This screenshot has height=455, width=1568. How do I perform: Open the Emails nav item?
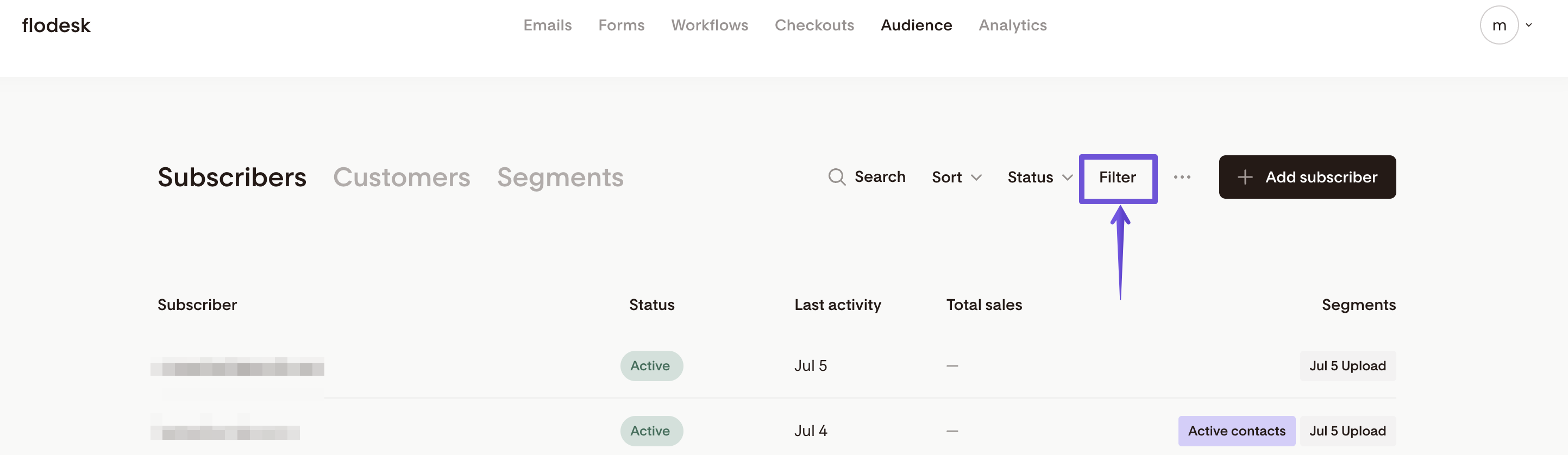(x=547, y=25)
